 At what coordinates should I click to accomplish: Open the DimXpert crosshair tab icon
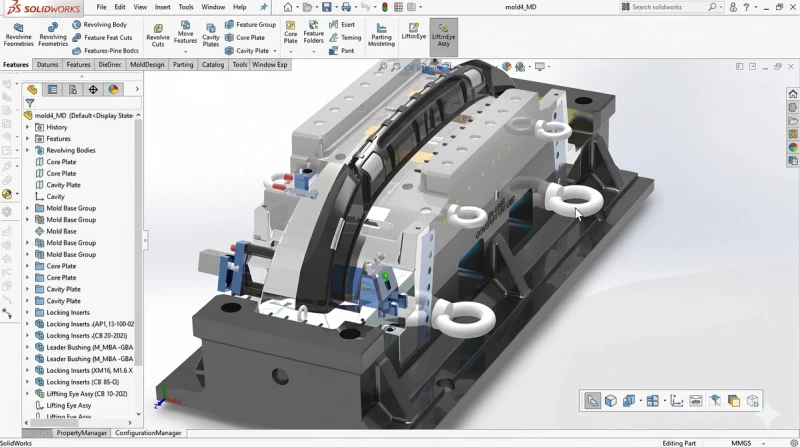point(93,89)
